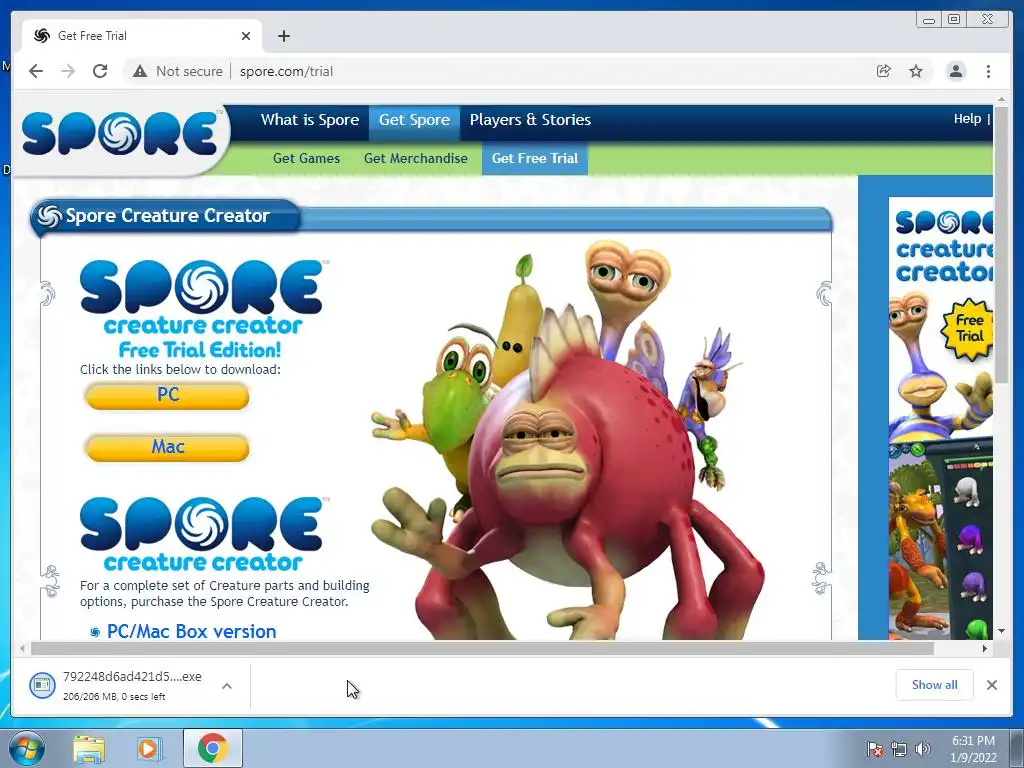Click the creatures group image

568,441
